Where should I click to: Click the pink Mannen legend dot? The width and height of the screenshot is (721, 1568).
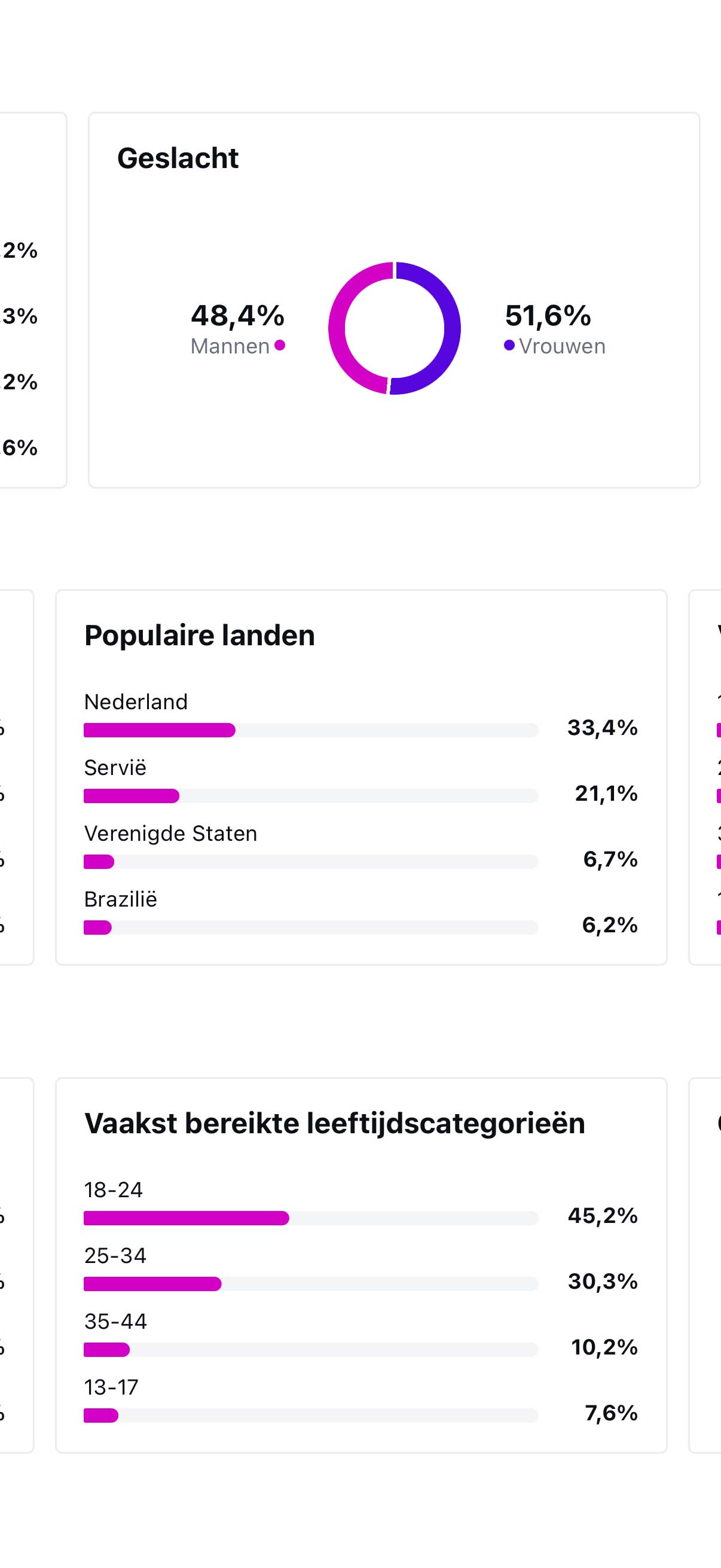pyautogui.click(x=280, y=346)
